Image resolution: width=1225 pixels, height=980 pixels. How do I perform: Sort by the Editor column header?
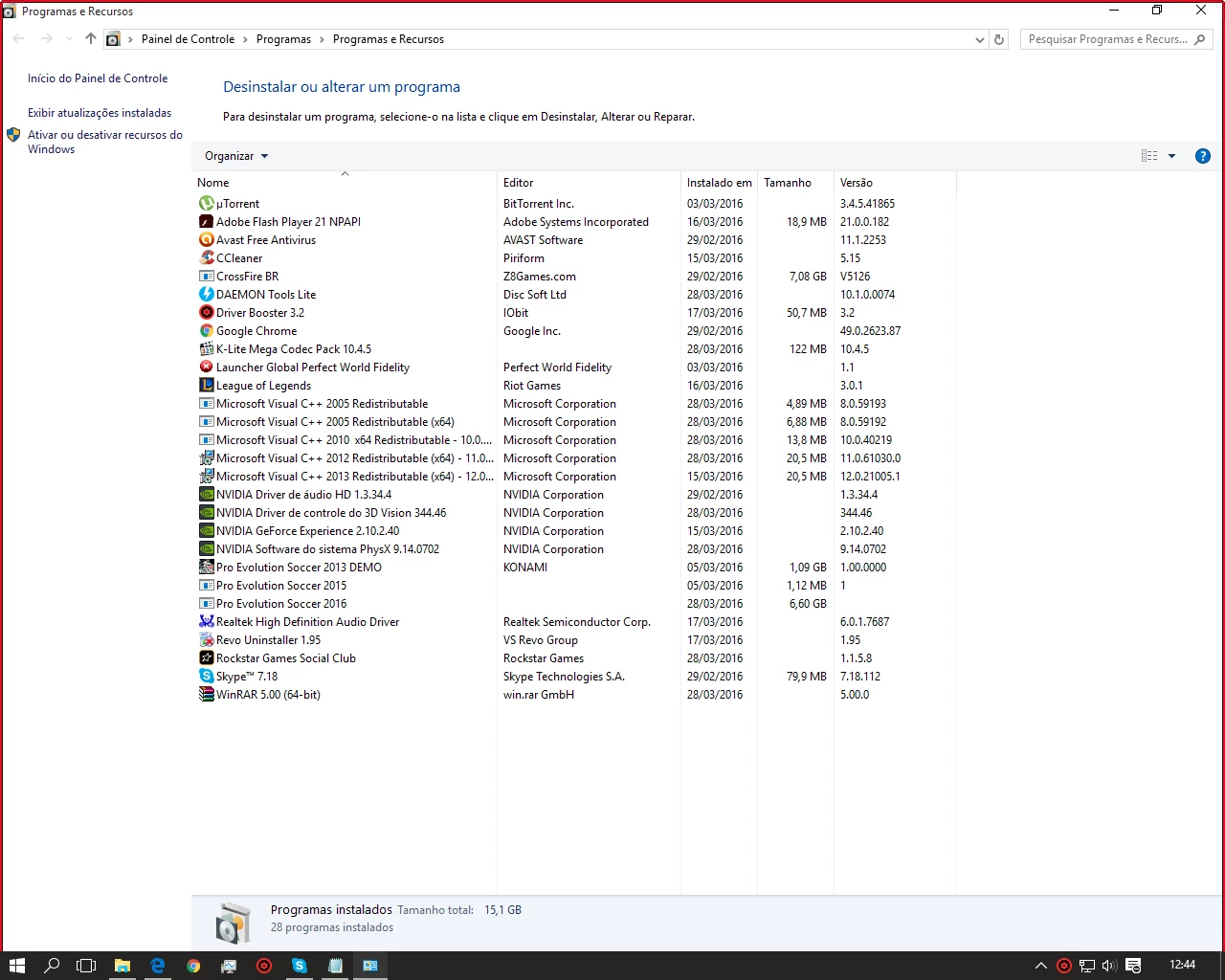pyautogui.click(x=589, y=183)
